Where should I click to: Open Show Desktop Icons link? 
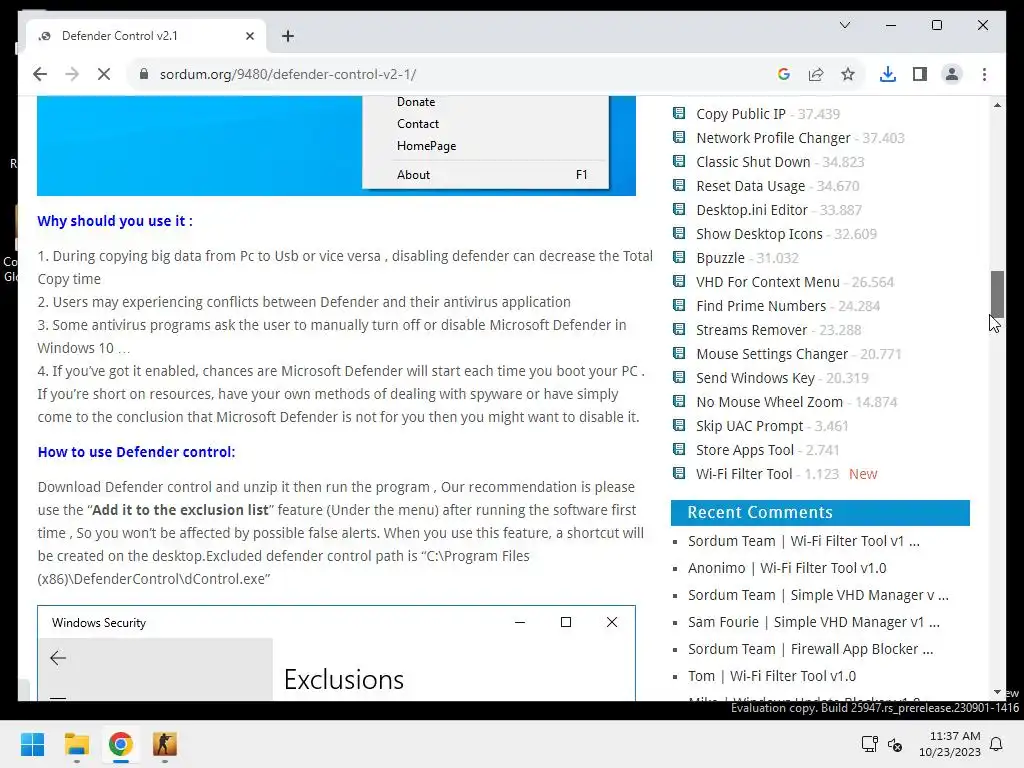[x=759, y=234]
